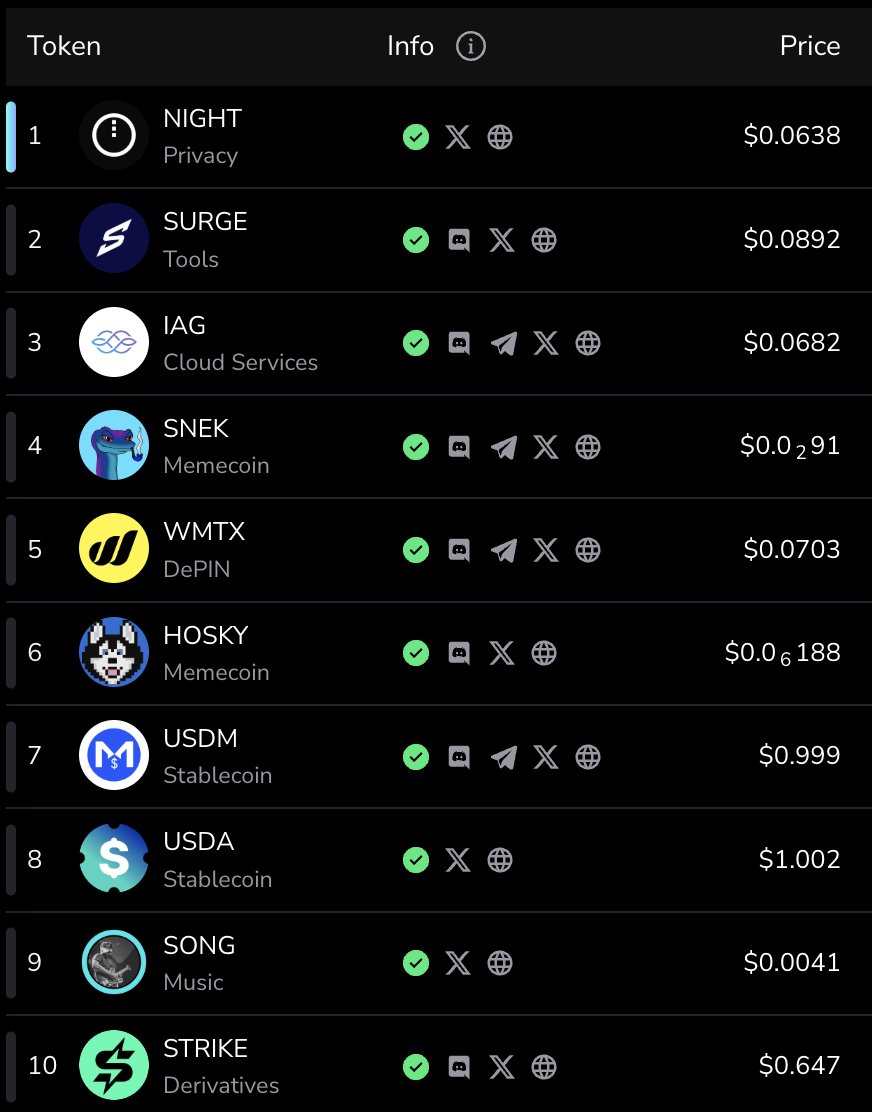This screenshot has height=1112, width=872.
Task: Open the WMTX token name link
Action: (204, 532)
